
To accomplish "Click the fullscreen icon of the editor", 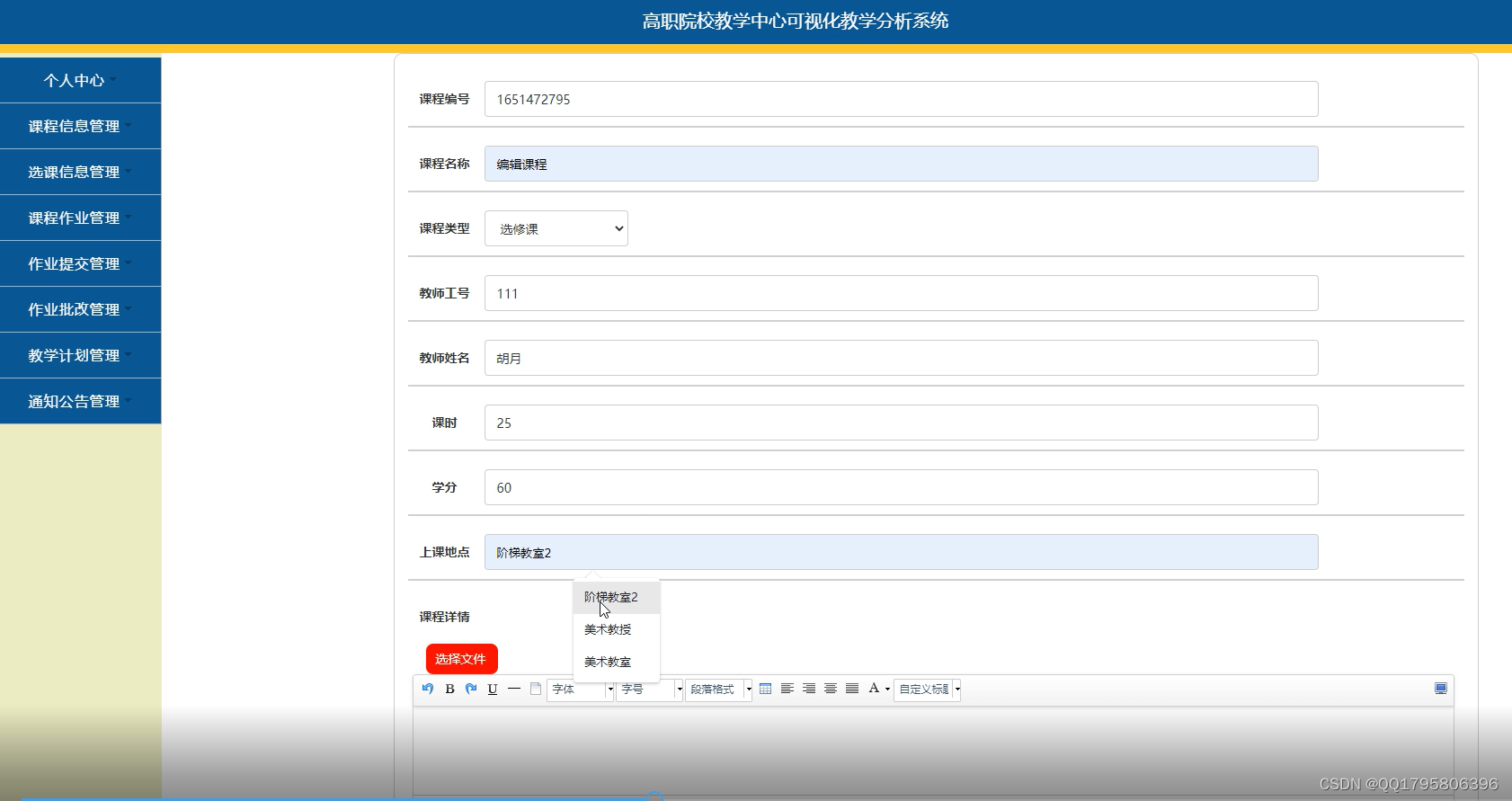I will 1441,689.
